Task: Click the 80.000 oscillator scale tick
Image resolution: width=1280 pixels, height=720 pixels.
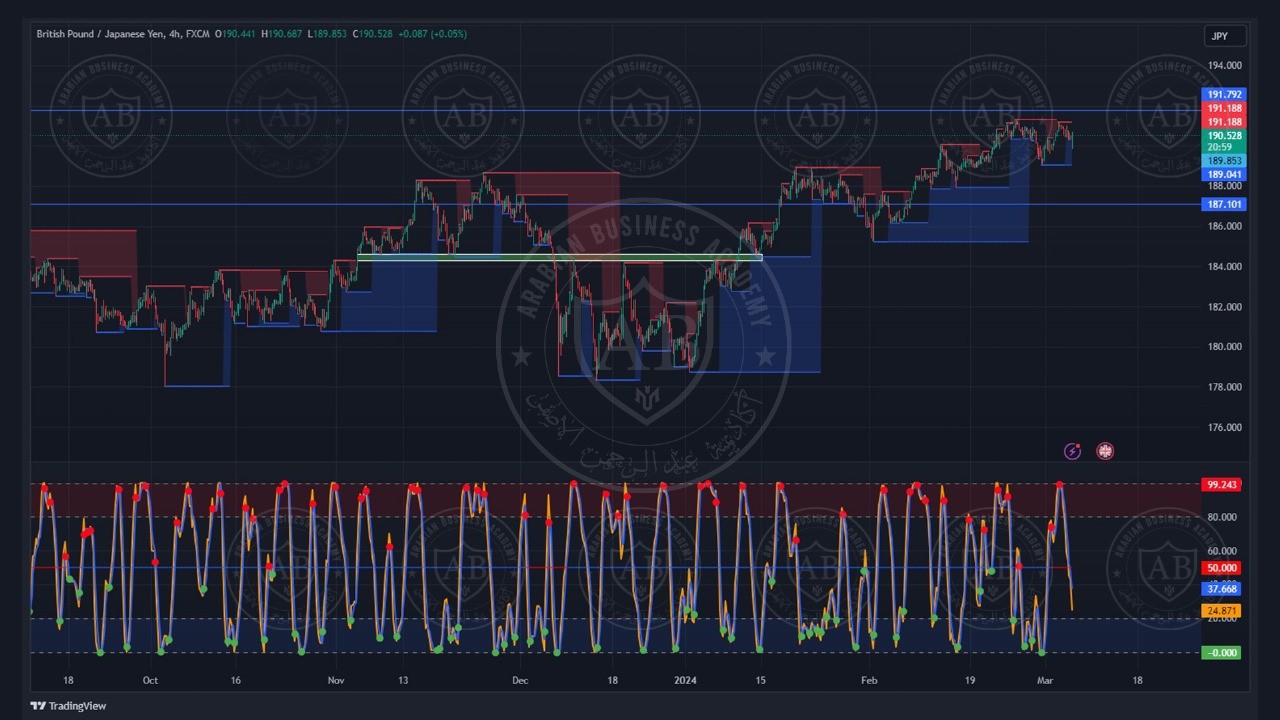Action: point(1222,517)
